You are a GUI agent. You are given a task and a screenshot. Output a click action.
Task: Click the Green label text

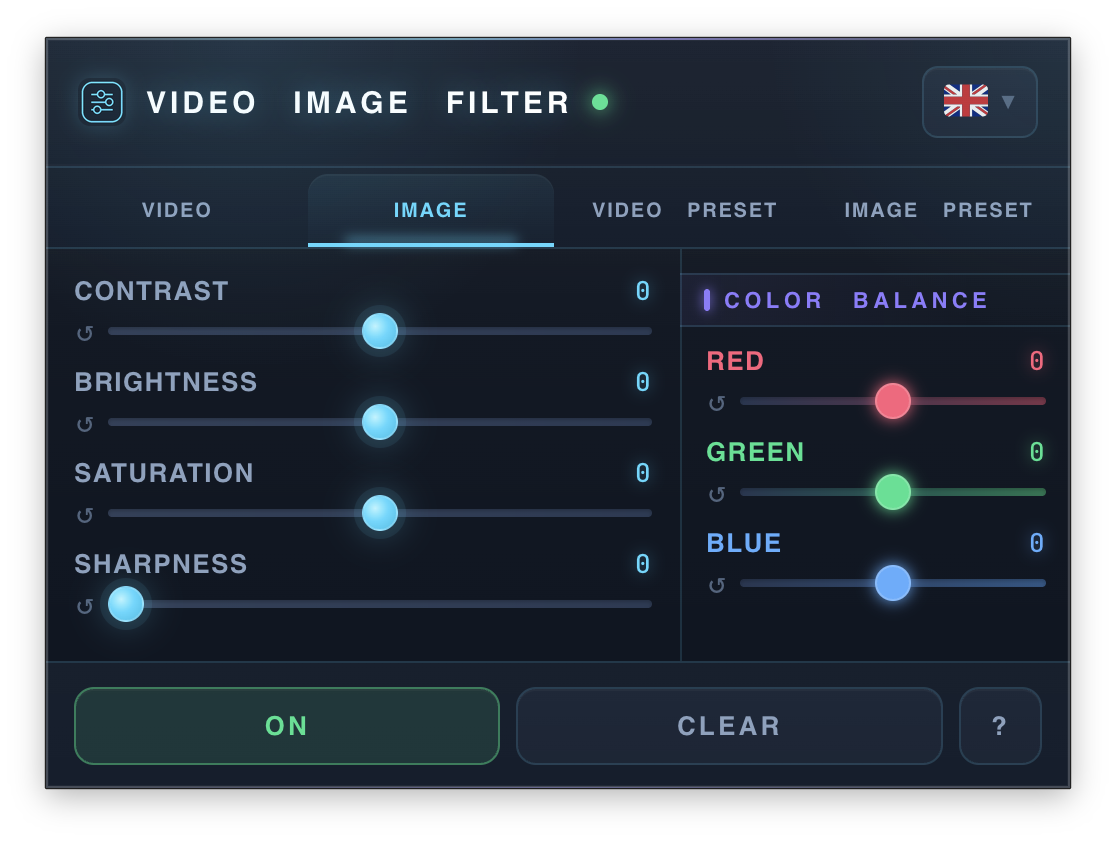click(755, 452)
